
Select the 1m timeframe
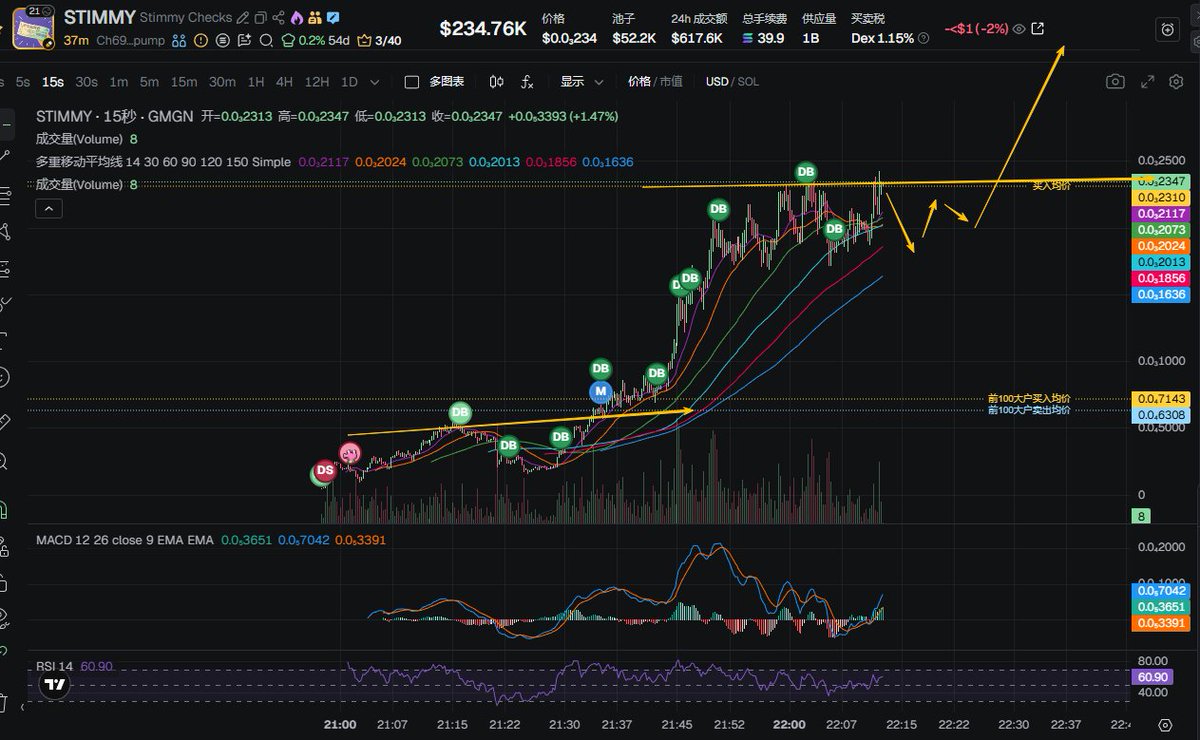click(x=118, y=82)
